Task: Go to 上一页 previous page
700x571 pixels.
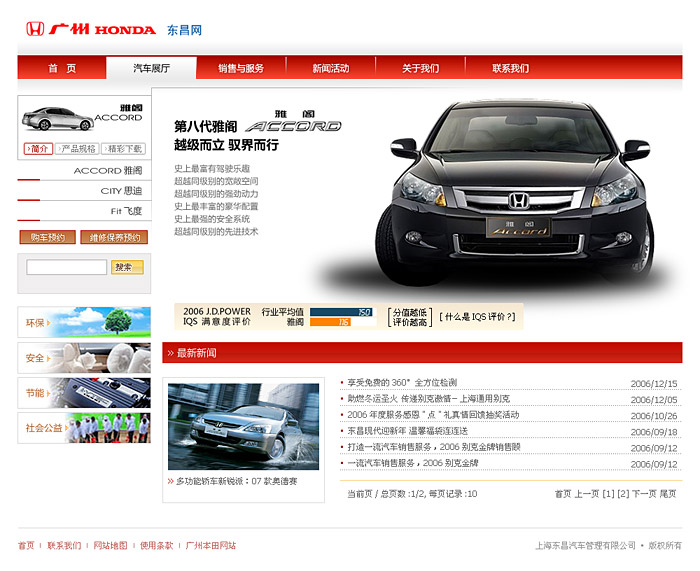Action: click(587, 494)
